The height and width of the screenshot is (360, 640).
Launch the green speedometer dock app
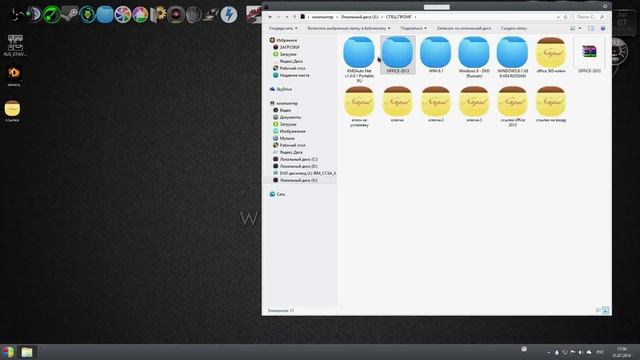pos(52,15)
